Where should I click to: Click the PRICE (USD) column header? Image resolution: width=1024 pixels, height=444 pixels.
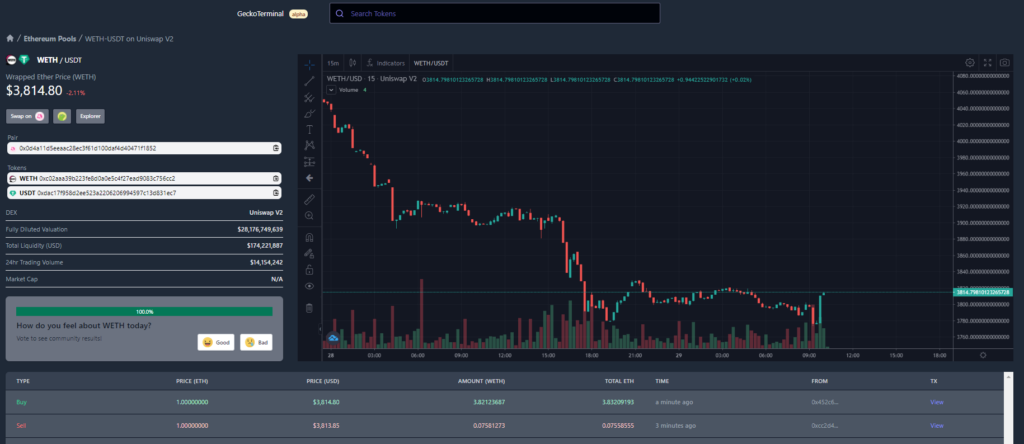[323, 381]
